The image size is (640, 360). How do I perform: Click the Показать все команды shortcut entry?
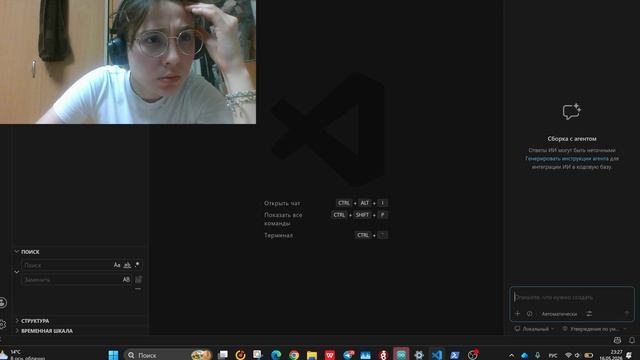[283, 219]
